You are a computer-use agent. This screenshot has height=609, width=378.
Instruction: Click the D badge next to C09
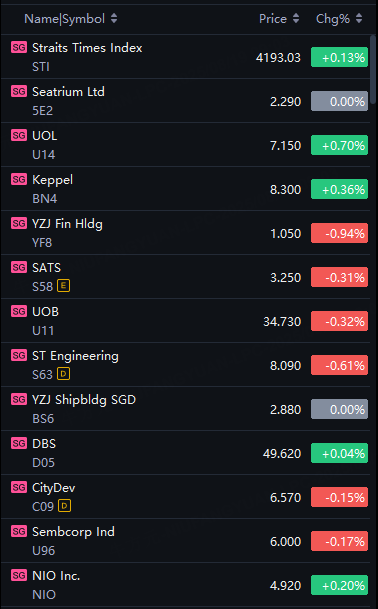click(64, 506)
